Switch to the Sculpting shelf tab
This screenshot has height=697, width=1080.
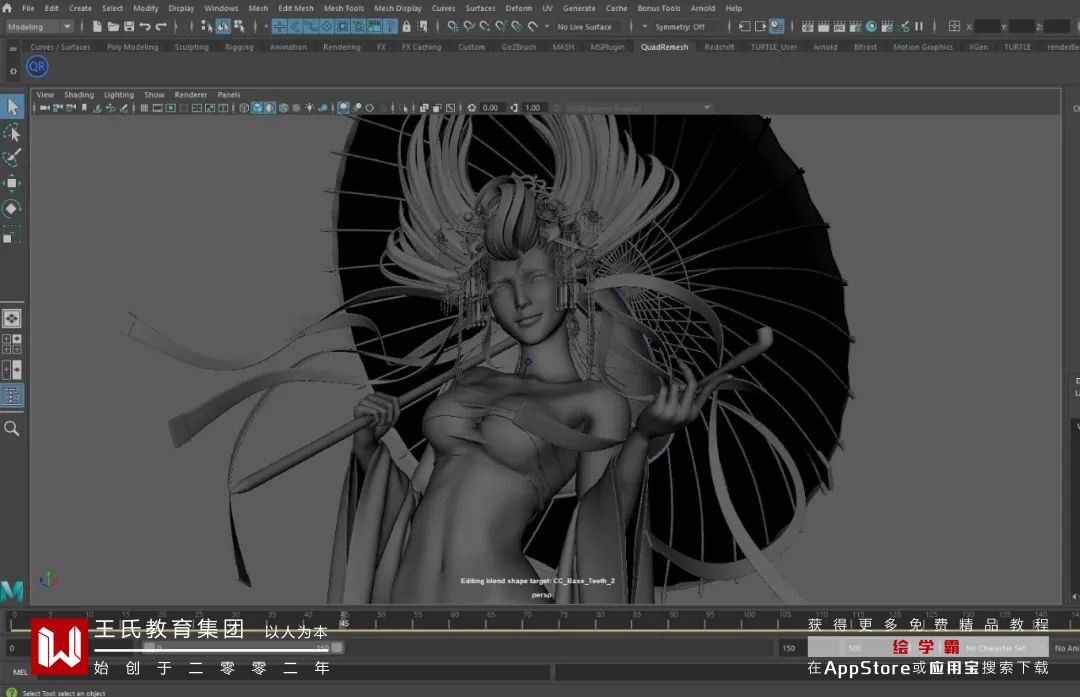pyautogui.click(x=191, y=47)
